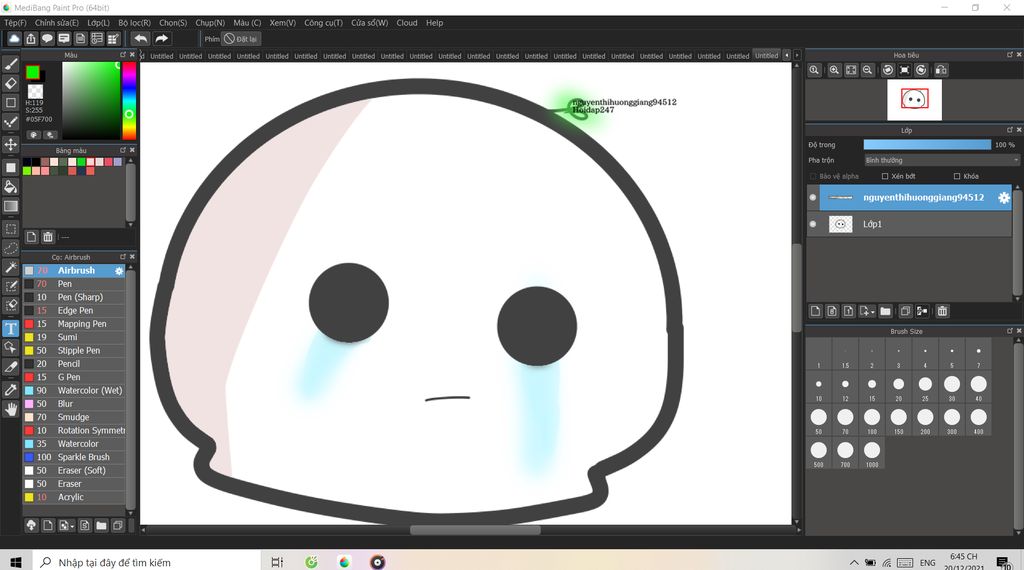Select the Watercolor (Wet) brush
Viewport: 1024px width, 570px height.
(89, 391)
